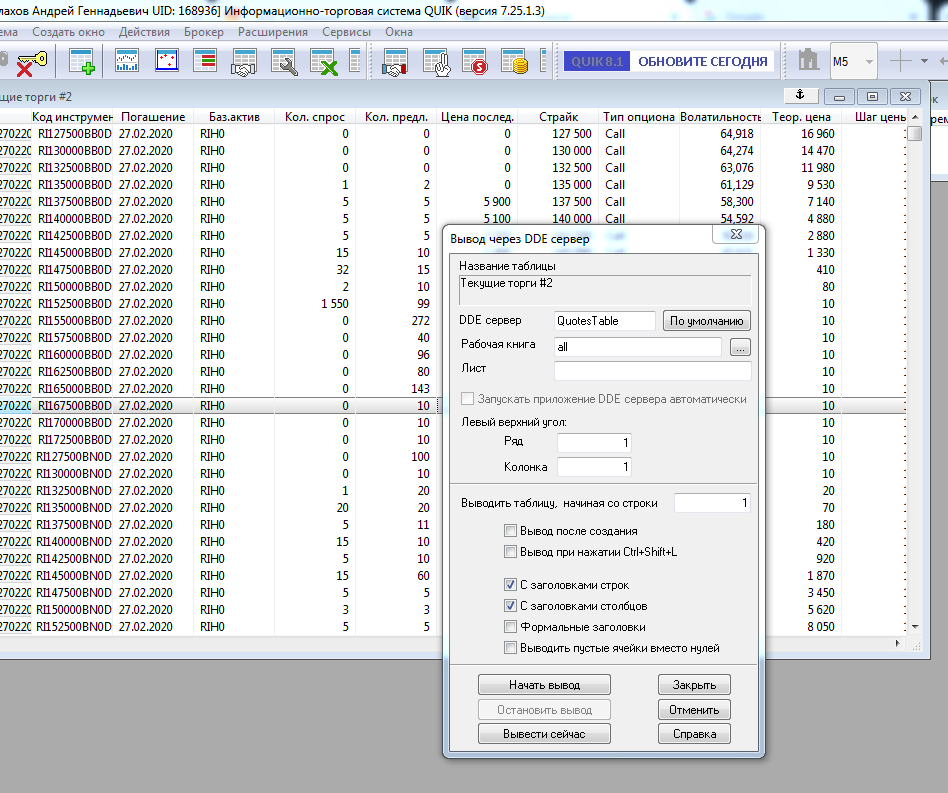Click the 'Начать вывод' button
The width and height of the screenshot is (948, 793).
pos(544,685)
